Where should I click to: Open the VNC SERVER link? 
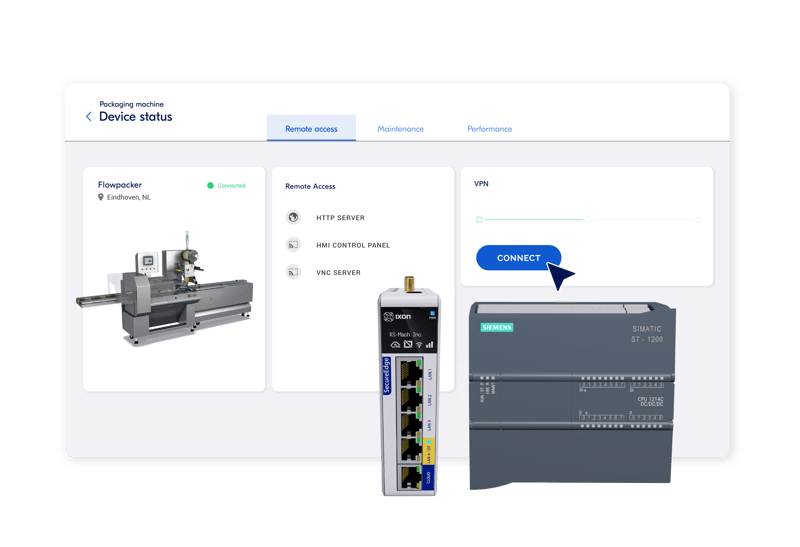coord(338,272)
